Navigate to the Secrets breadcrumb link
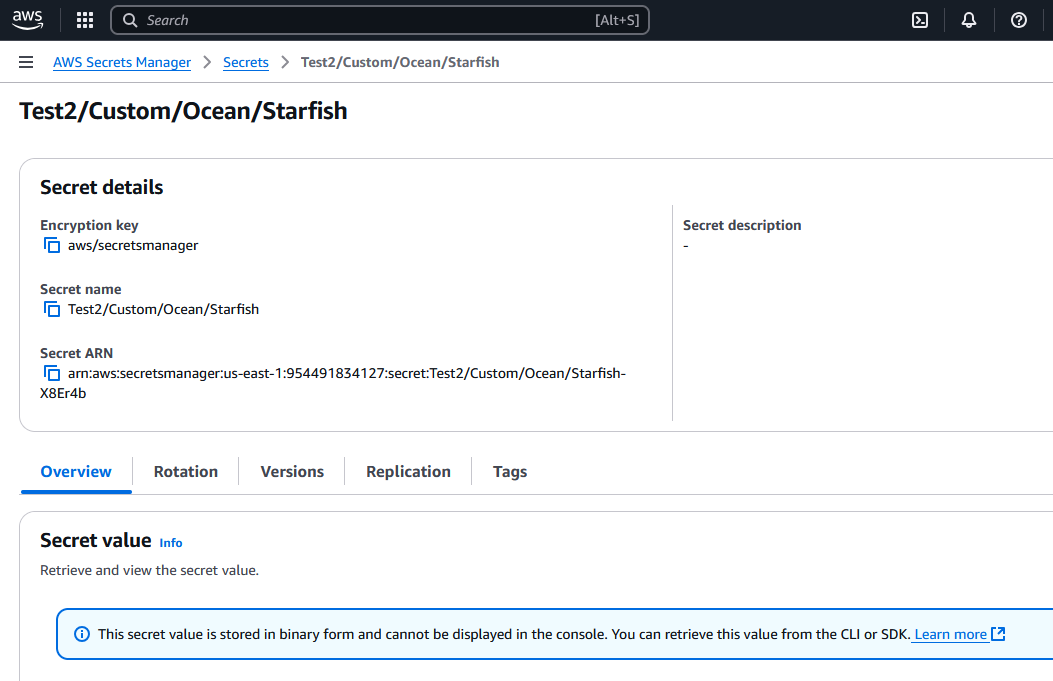The width and height of the screenshot is (1053, 681). pos(246,62)
